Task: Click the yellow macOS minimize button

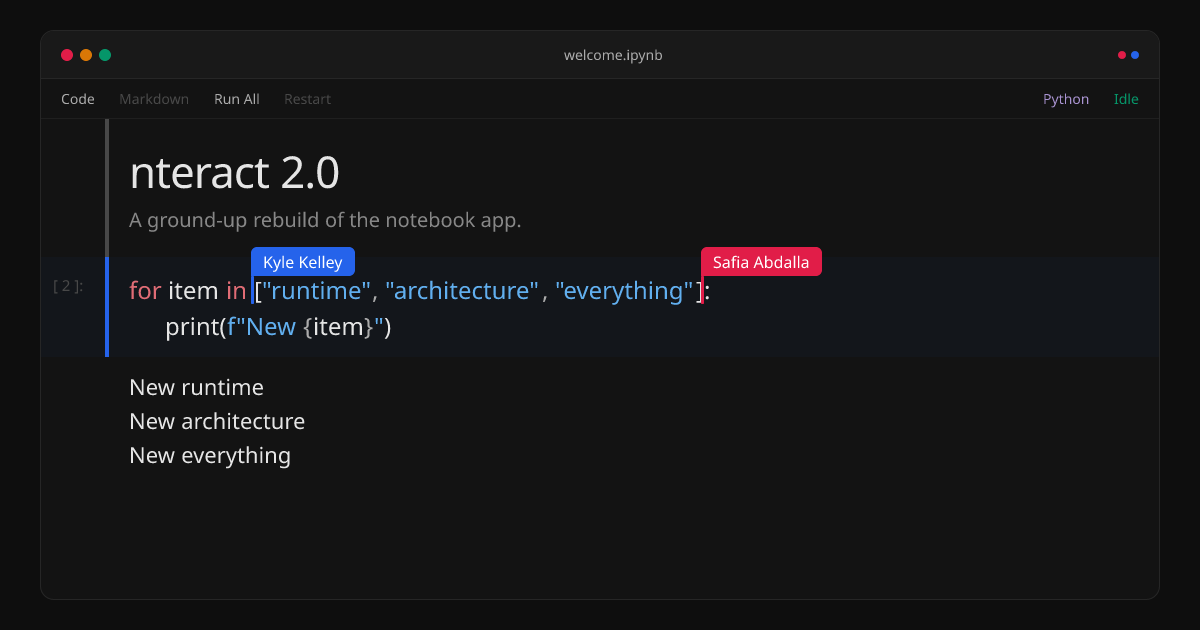Action: click(x=85, y=55)
